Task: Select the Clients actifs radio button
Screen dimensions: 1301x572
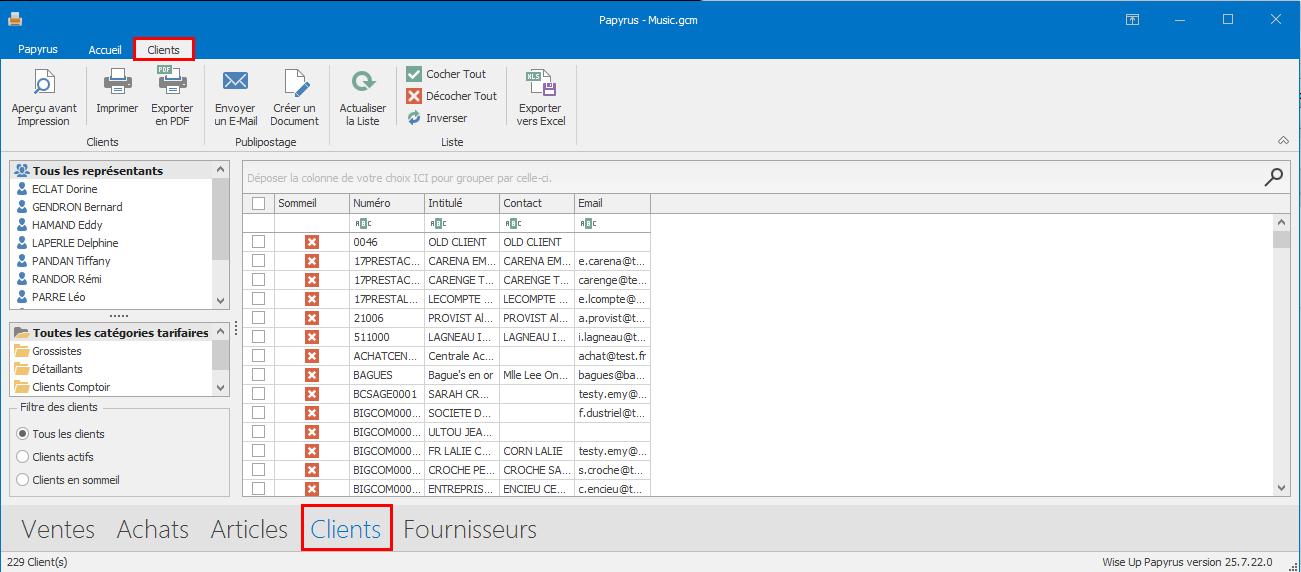Action: [23, 457]
